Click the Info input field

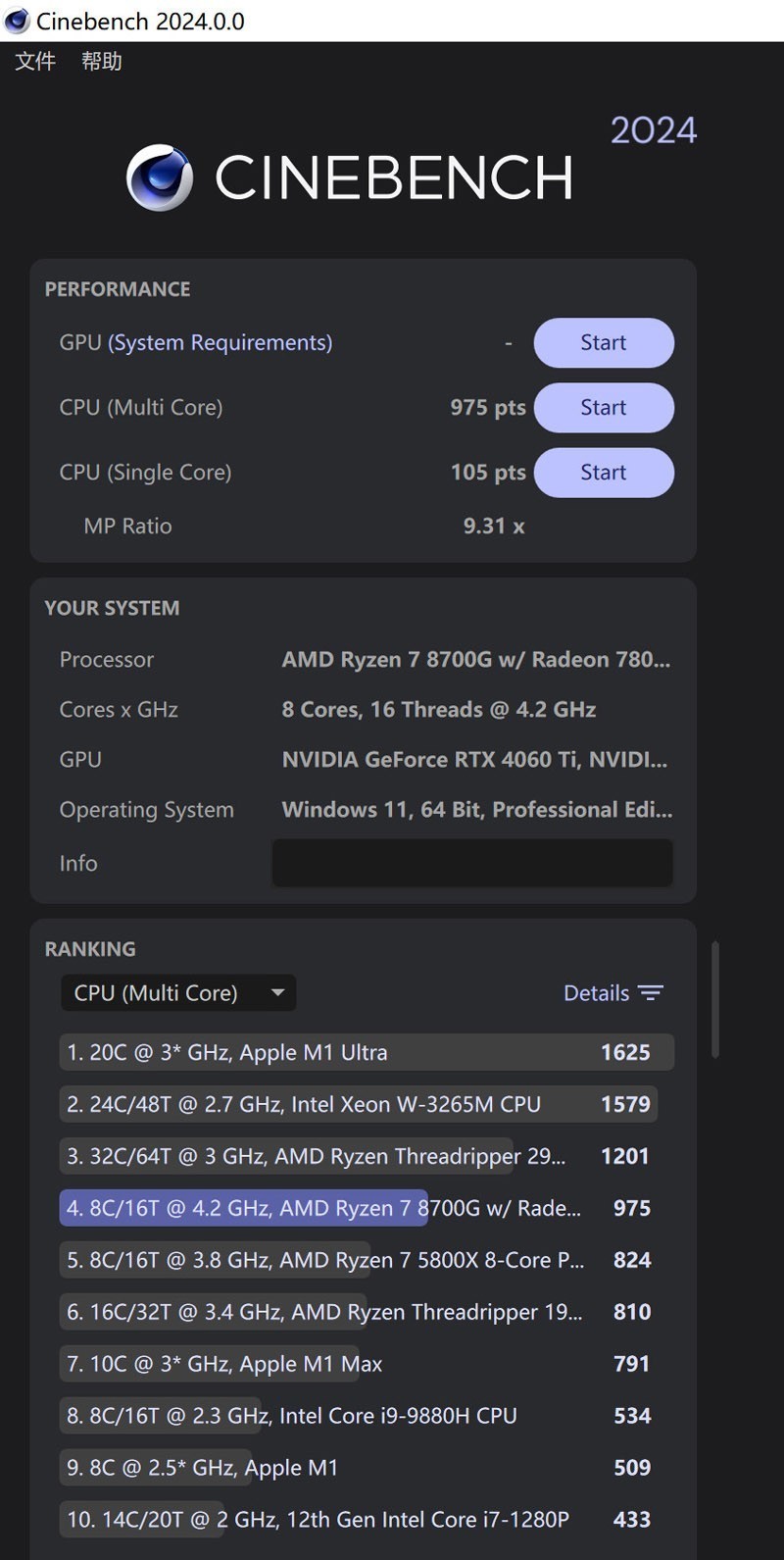(x=472, y=863)
